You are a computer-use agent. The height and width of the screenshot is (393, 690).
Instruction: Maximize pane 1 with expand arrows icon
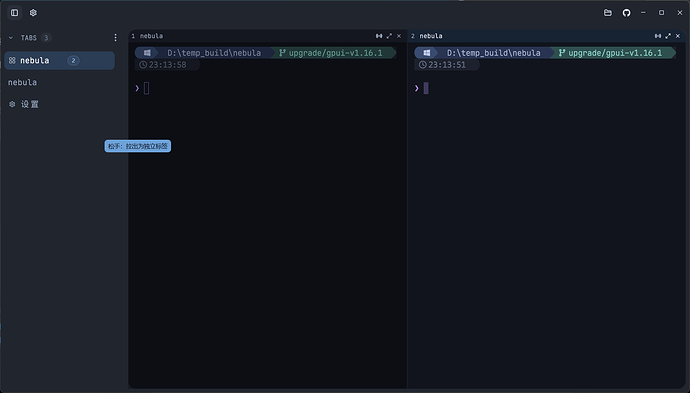[389, 36]
